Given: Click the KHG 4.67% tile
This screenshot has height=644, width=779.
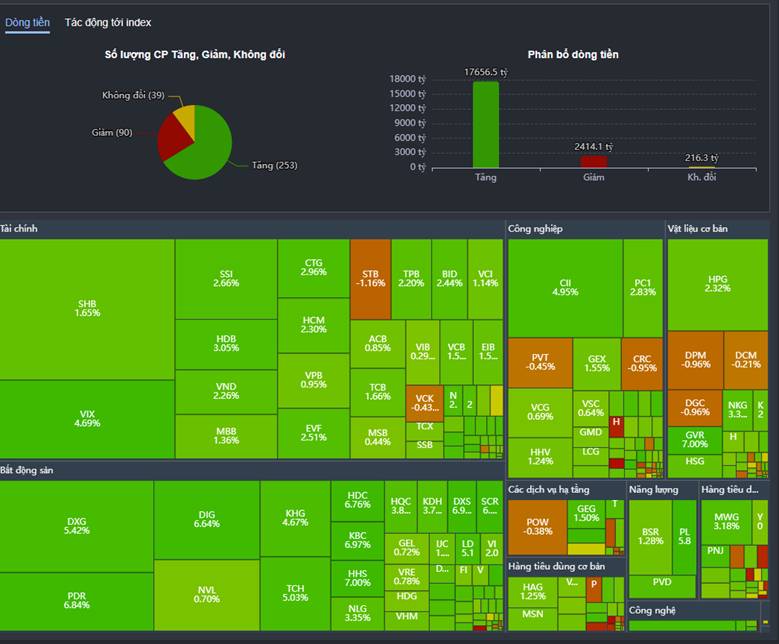Looking at the screenshot, I should tap(295, 518).
